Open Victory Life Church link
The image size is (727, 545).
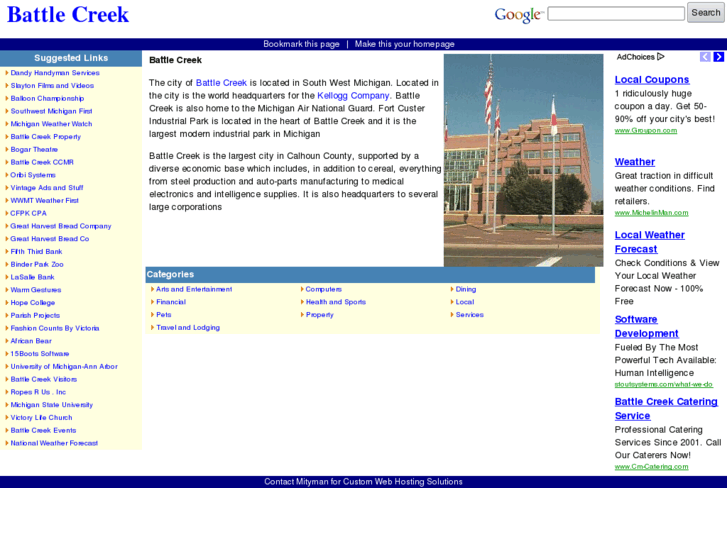point(41,417)
